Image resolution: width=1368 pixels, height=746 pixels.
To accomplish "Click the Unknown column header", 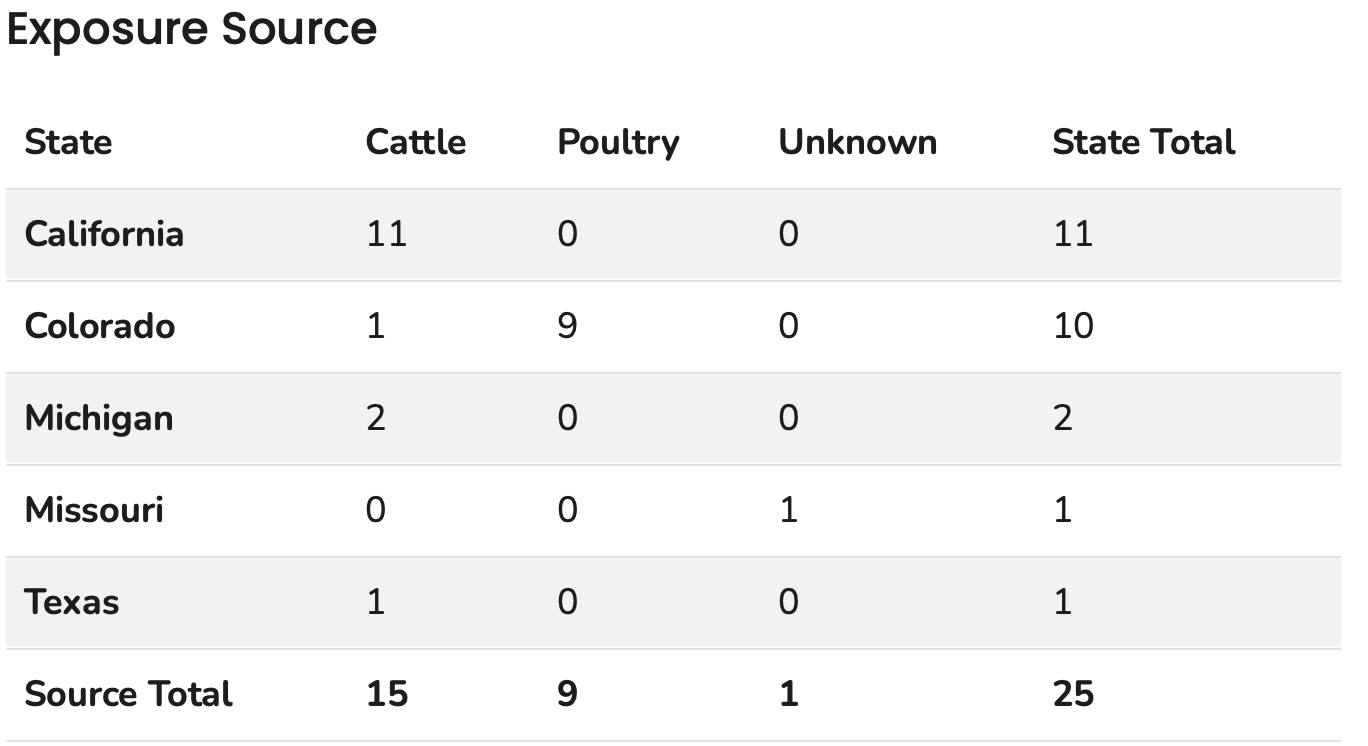I will coord(857,142).
